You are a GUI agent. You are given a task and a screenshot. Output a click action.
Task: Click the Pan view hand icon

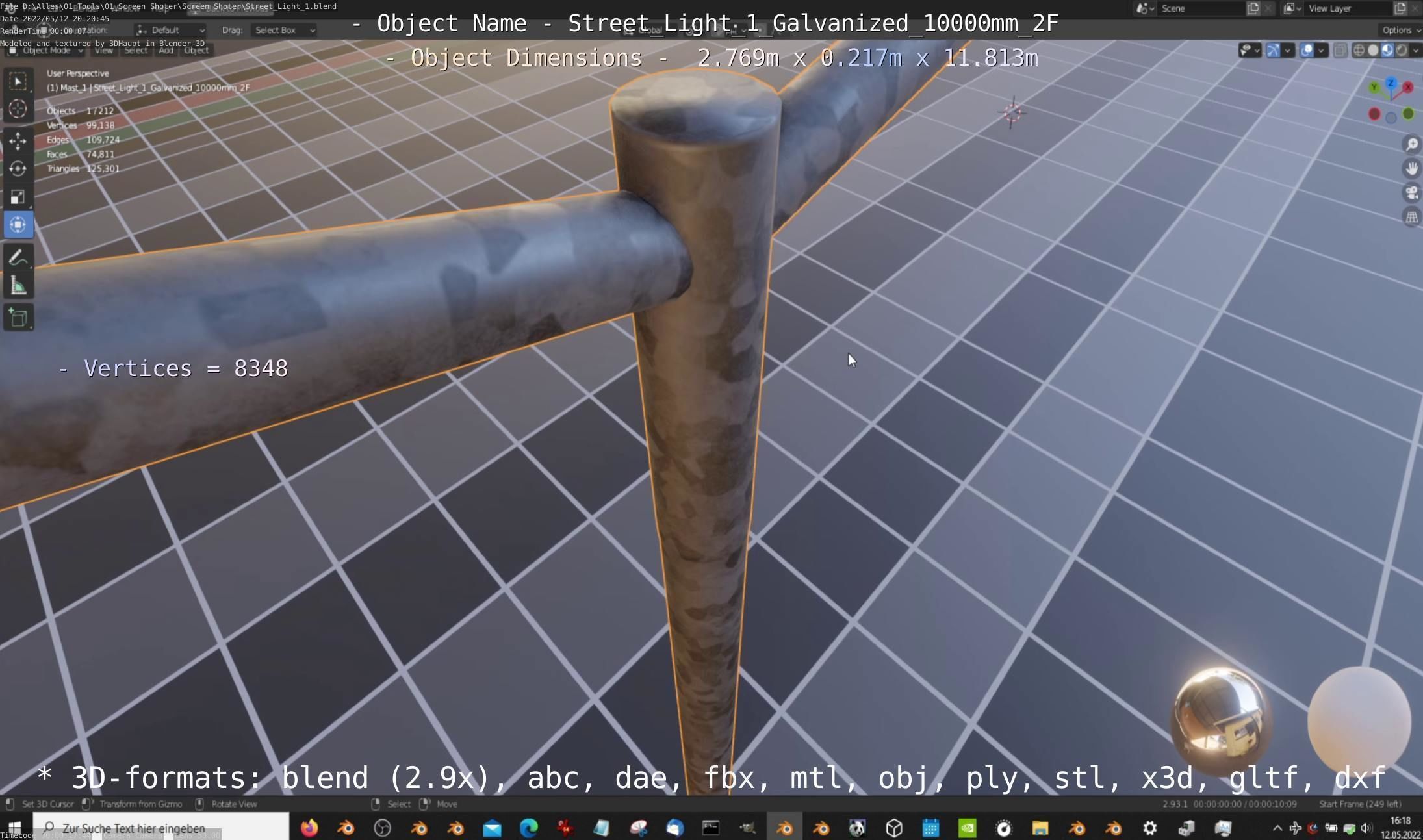click(1411, 168)
